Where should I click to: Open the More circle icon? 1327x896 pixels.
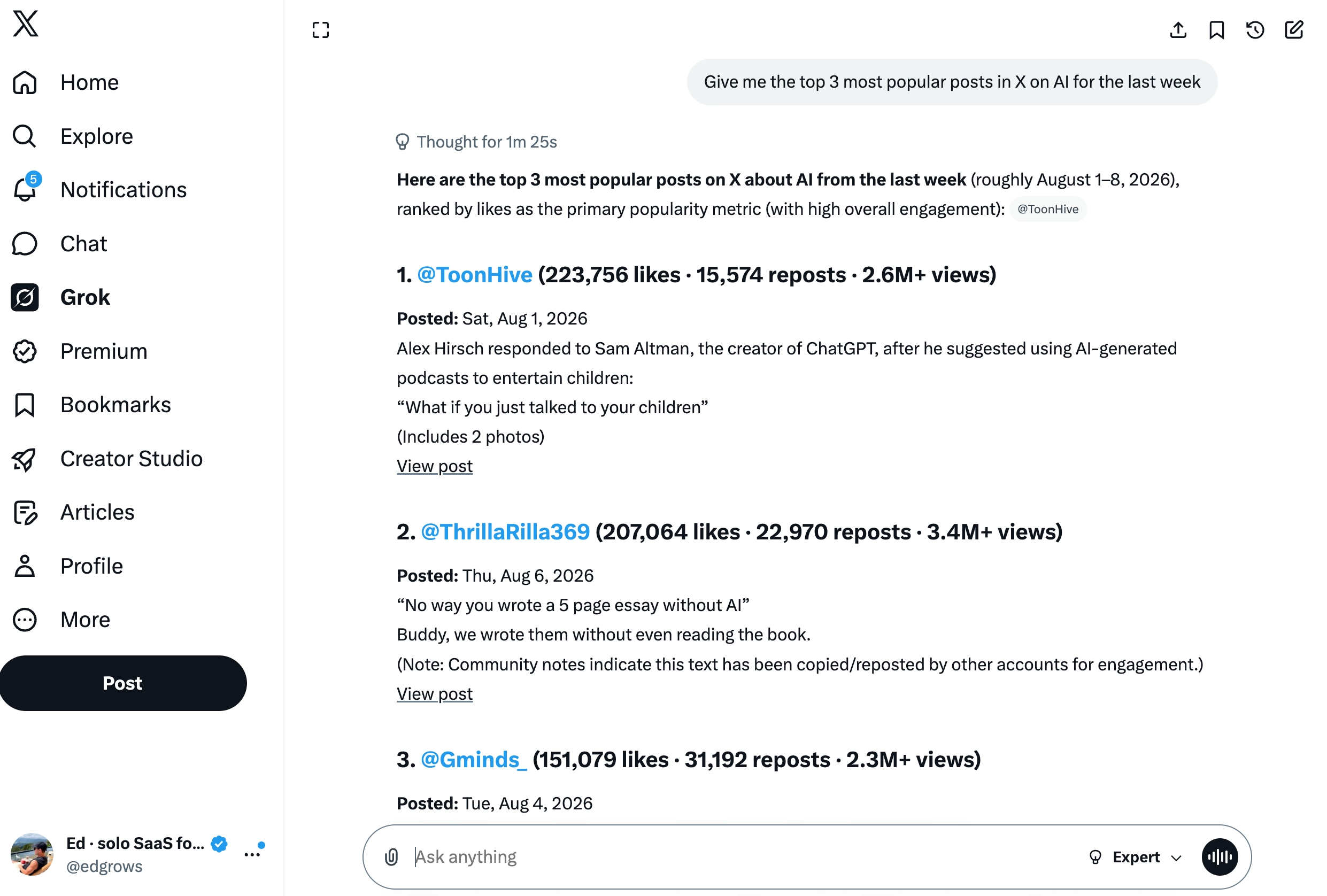(25, 620)
